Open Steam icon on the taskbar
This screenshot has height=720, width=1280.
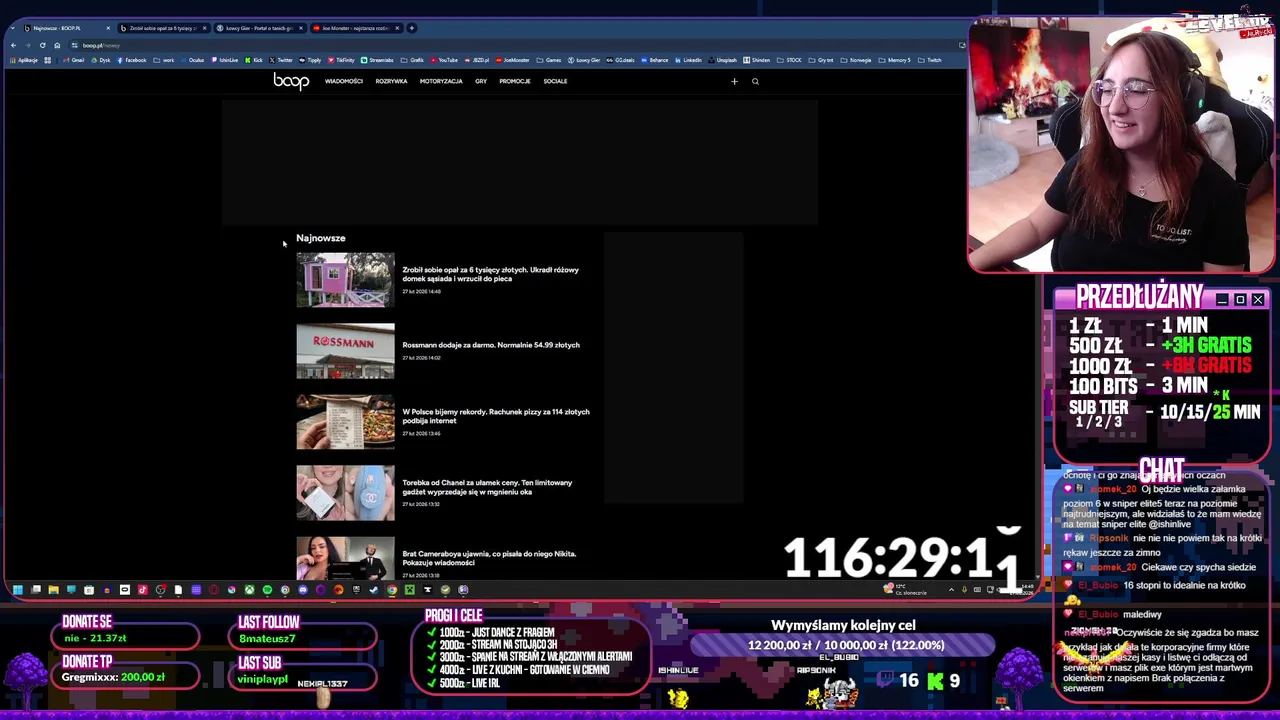[373, 590]
